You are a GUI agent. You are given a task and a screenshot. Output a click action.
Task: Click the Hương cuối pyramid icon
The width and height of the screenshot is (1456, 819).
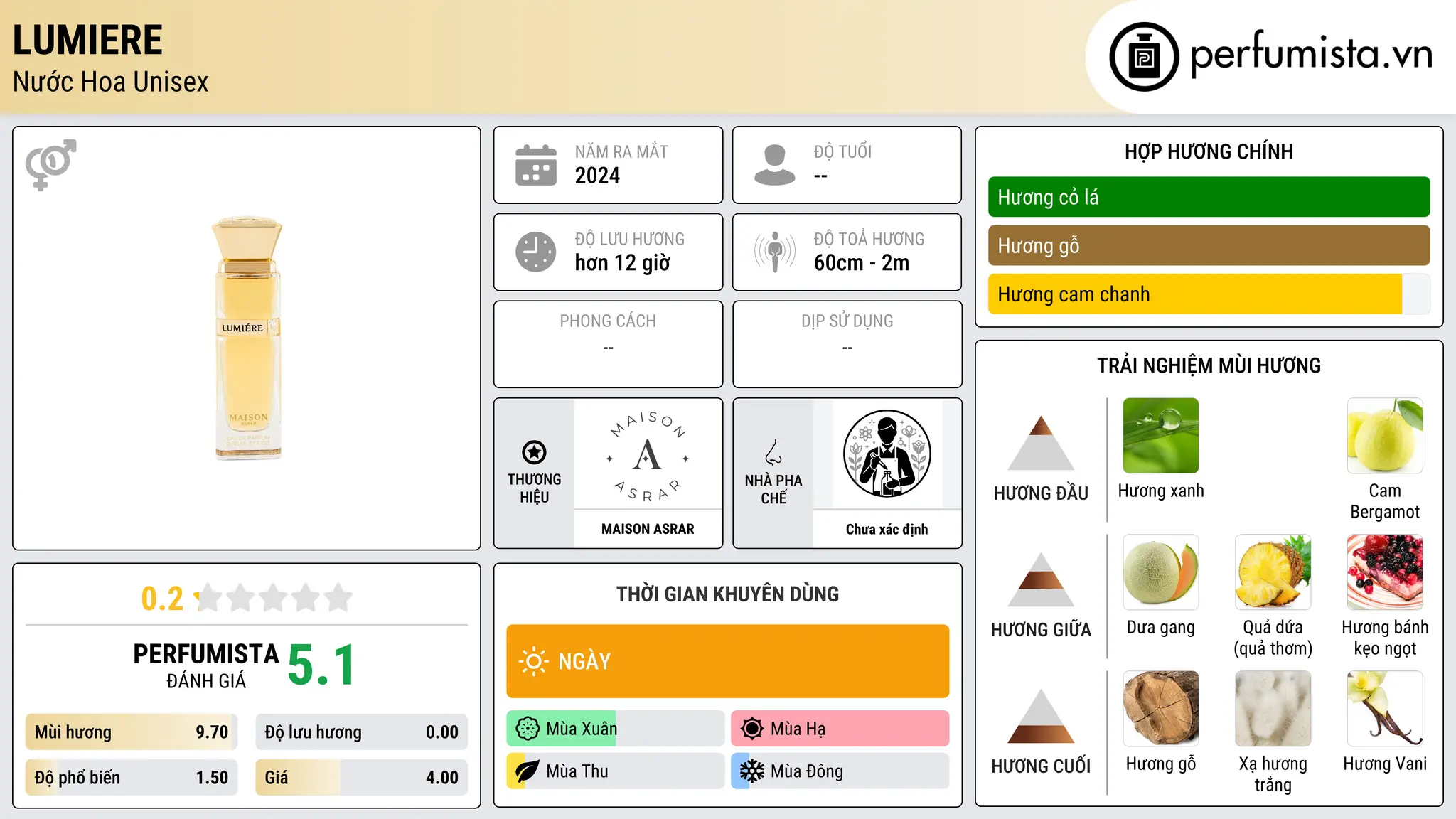coord(1041,716)
